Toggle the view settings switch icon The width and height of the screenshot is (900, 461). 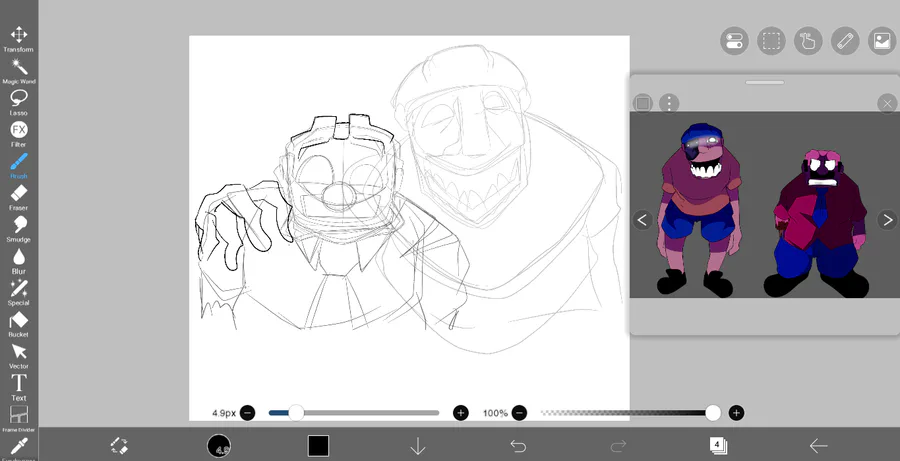(734, 41)
